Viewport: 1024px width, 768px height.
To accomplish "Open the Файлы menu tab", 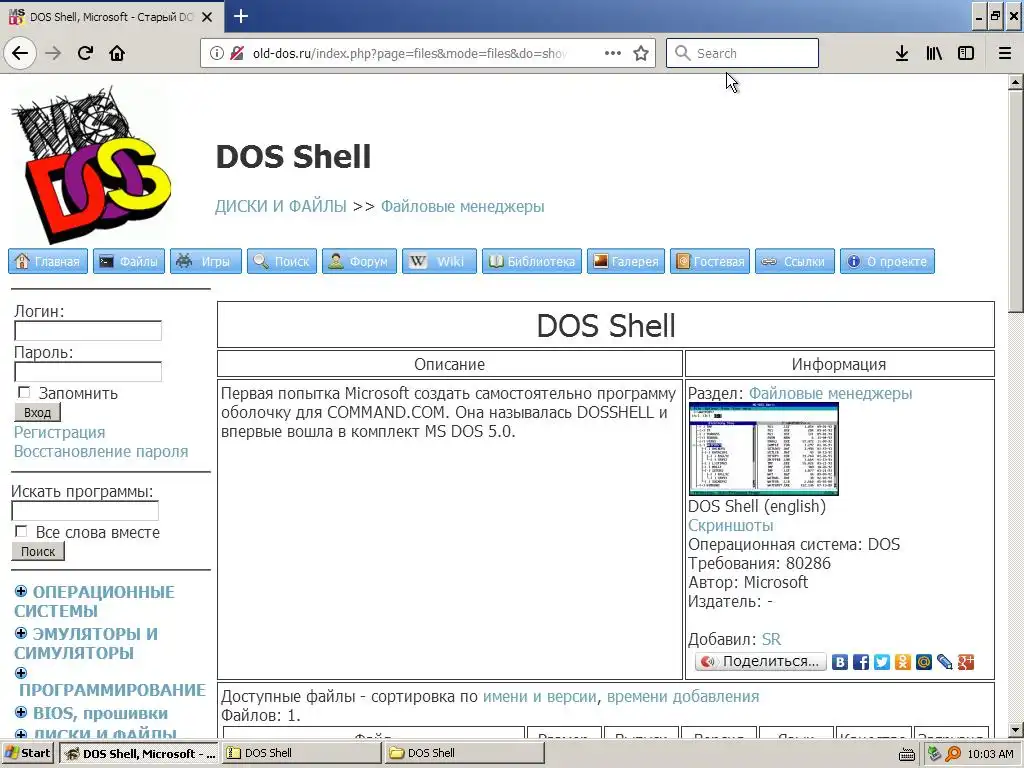I will tap(129, 261).
